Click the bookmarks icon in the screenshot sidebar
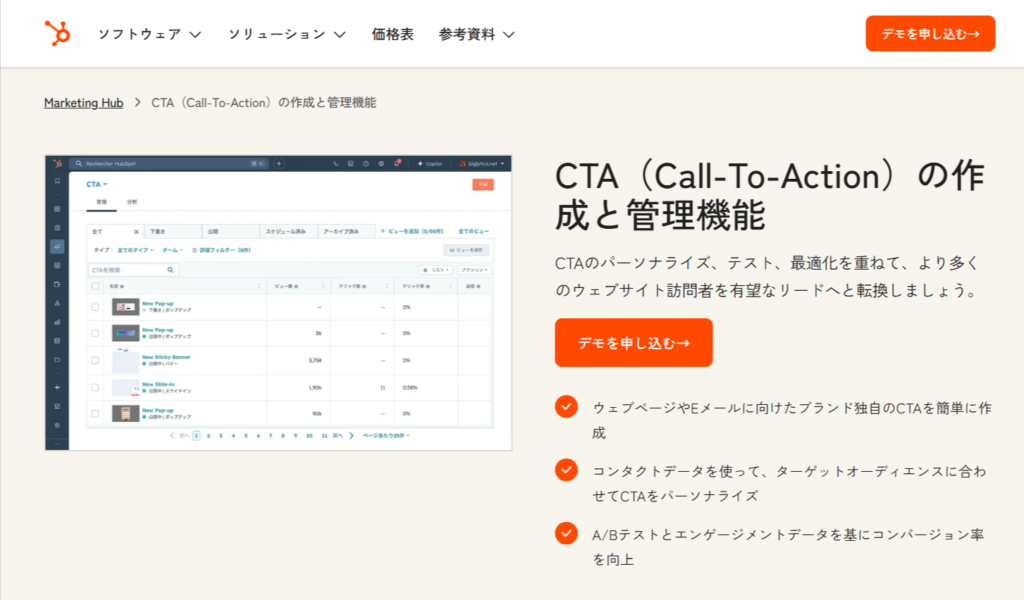1024x600 pixels. tap(57, 181)
